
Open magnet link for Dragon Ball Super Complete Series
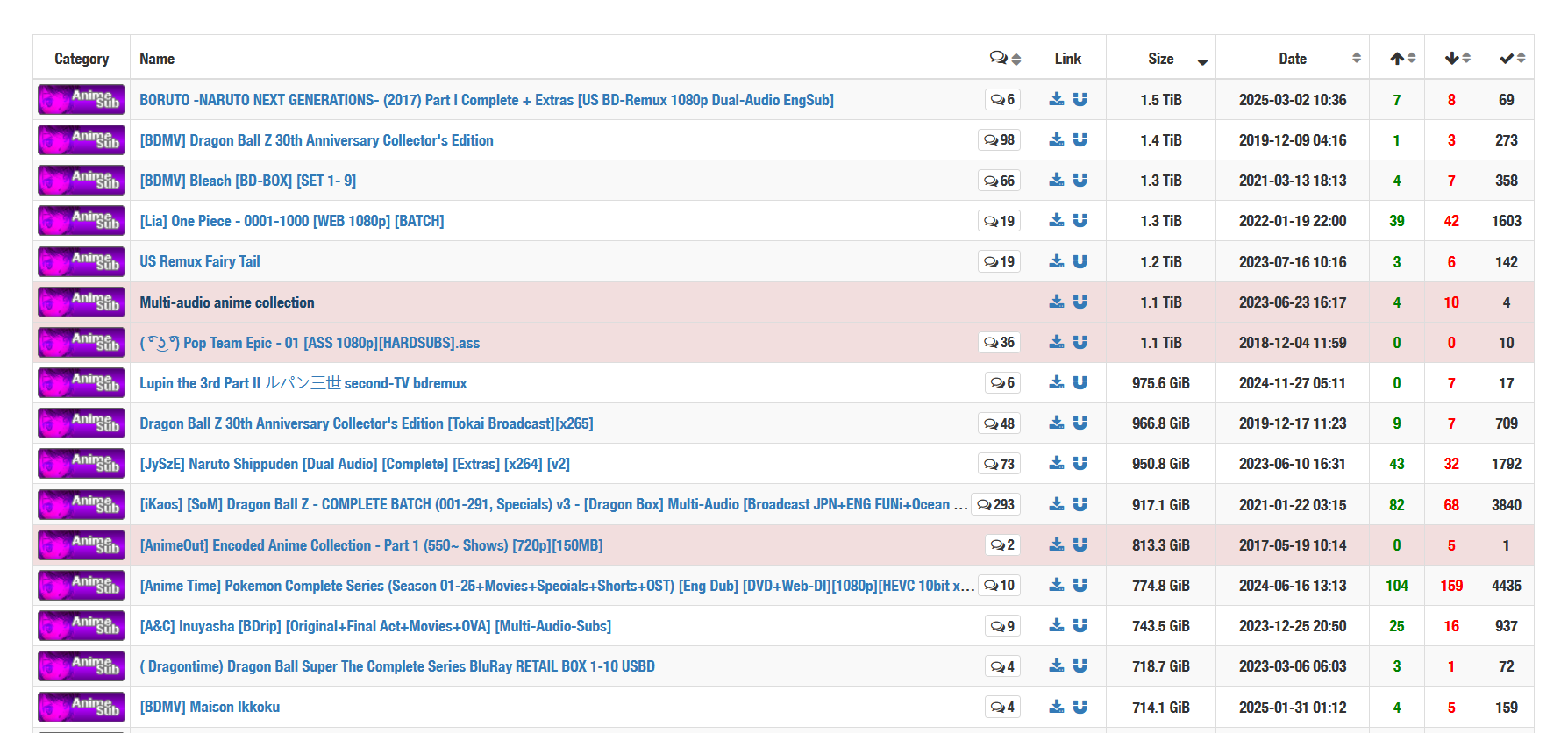[x=1080, y=665]
